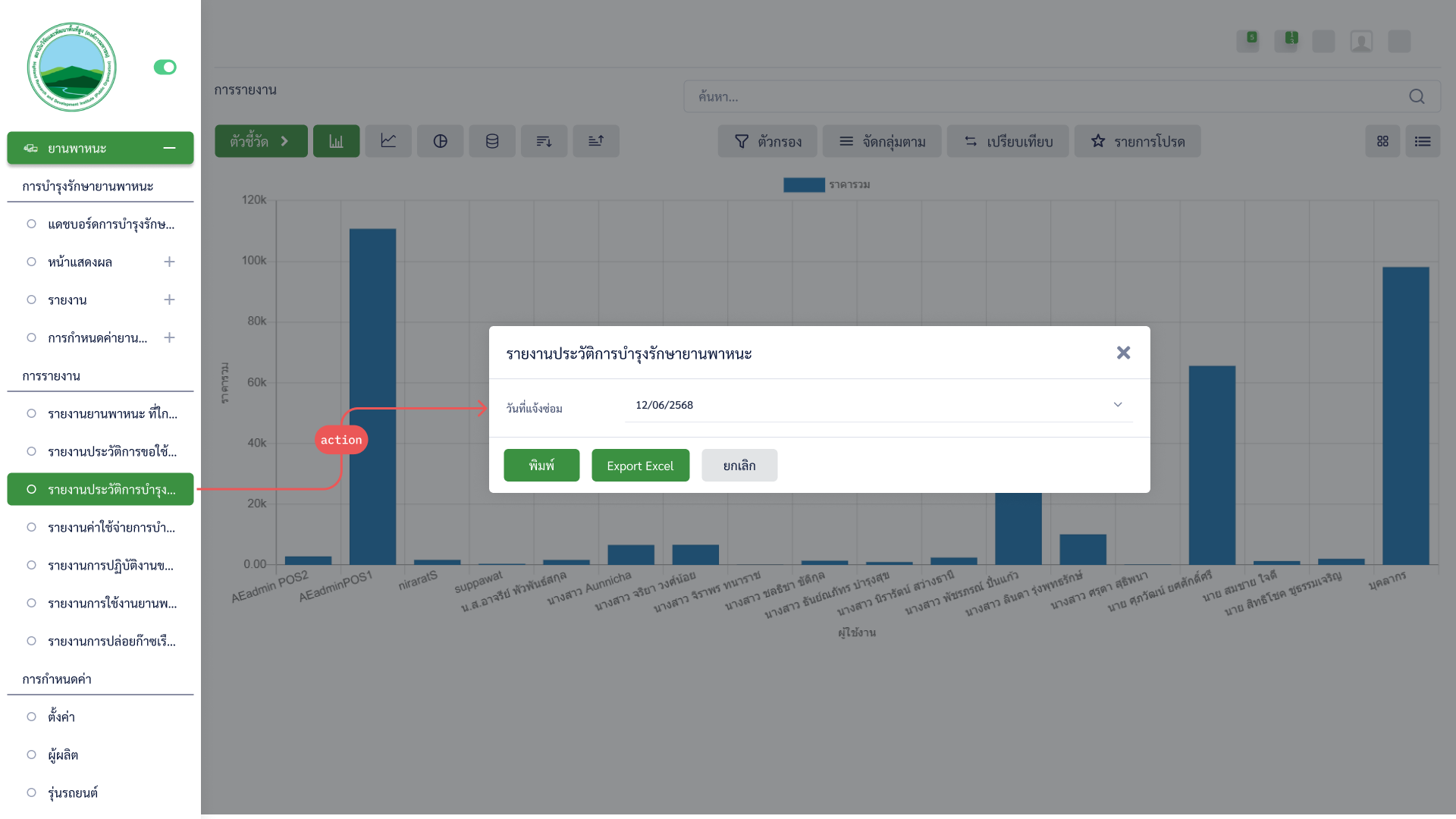
Task: Switch to kanban grid view icon
Action: coord(1382,141)
